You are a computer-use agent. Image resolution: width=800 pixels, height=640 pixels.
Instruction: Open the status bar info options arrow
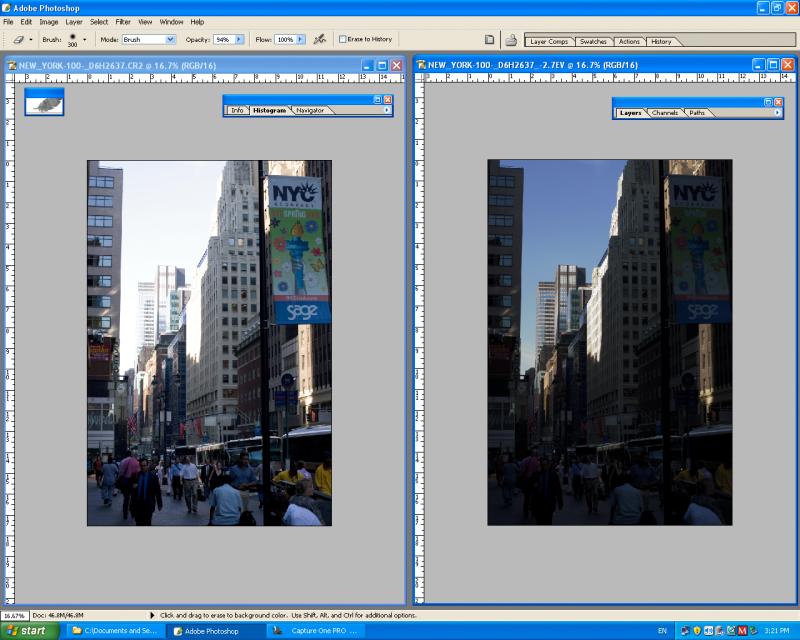(152, 616)
